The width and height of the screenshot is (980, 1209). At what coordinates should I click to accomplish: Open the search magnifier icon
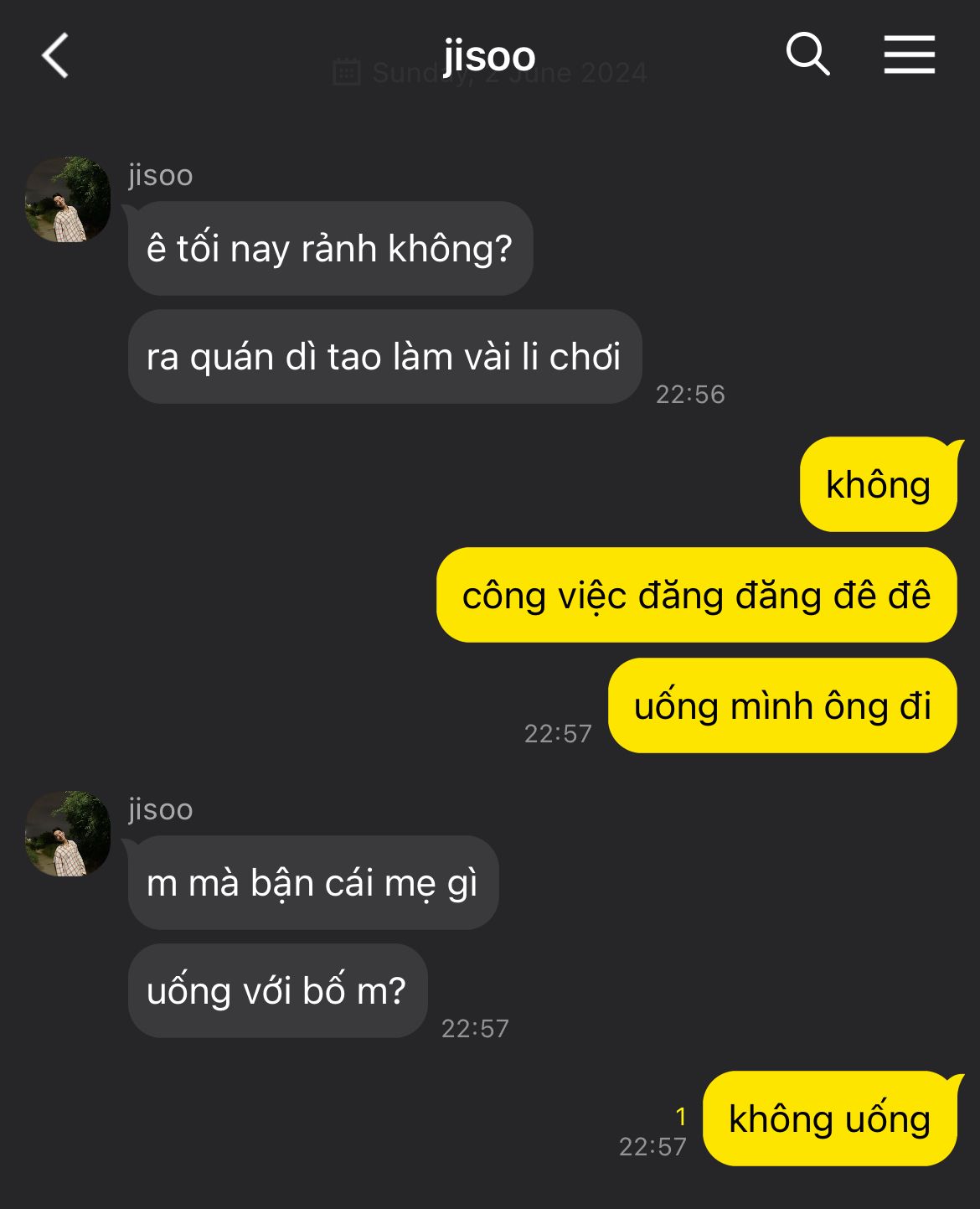[807, 54]
